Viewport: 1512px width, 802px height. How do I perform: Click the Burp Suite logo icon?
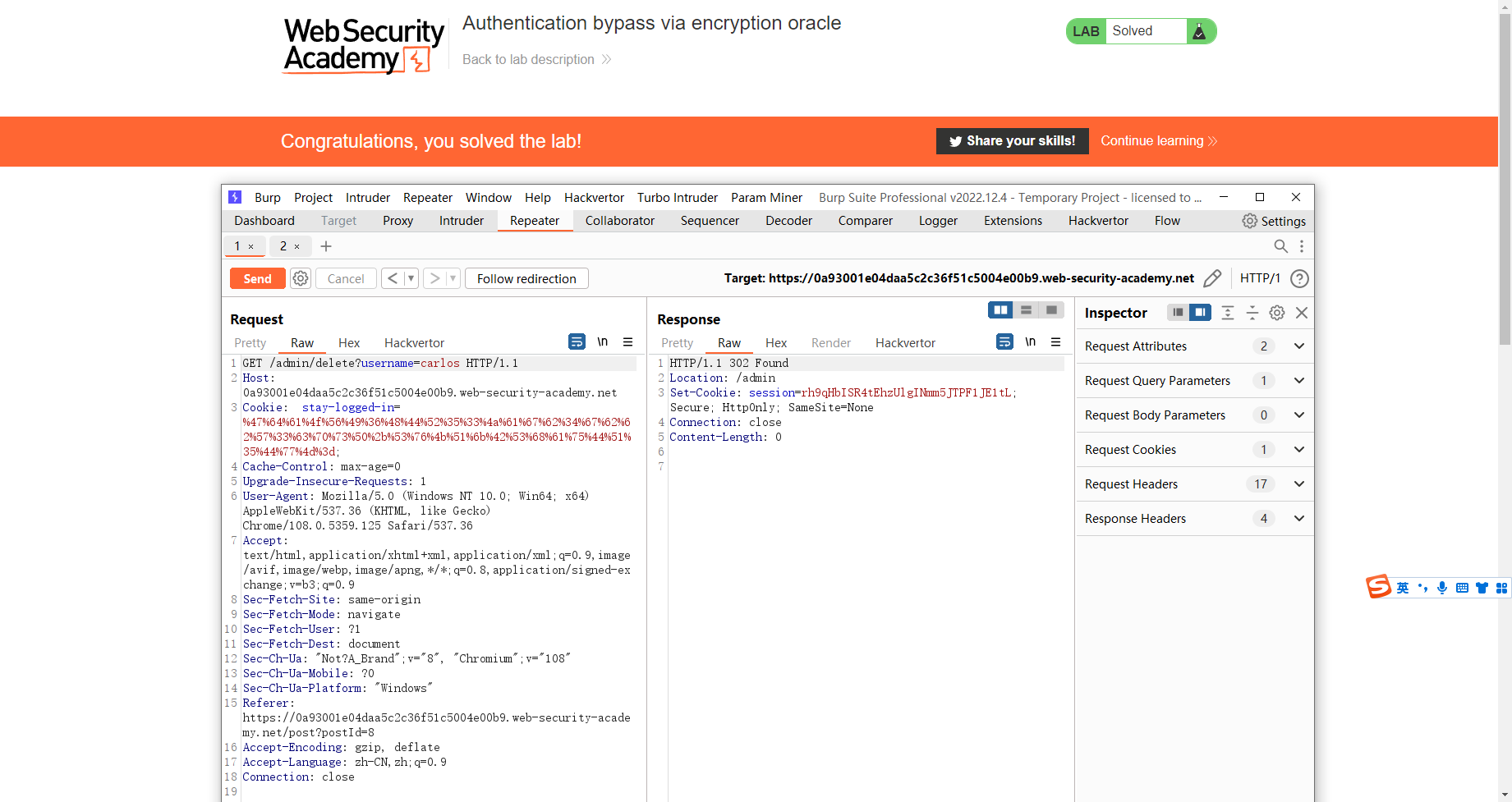tap(235, 197)
